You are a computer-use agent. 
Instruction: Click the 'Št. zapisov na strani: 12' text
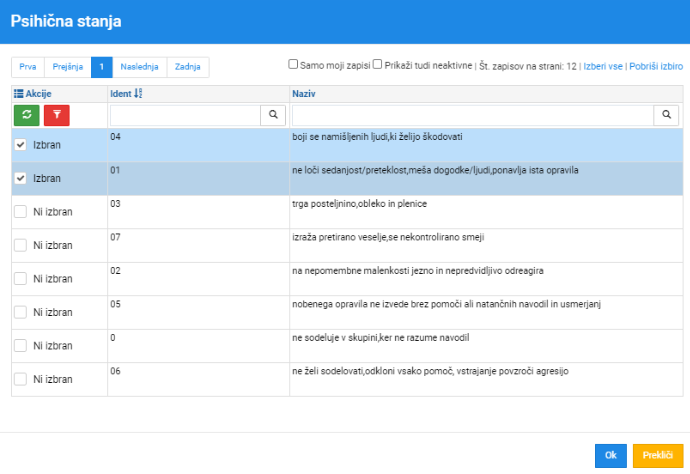(x=528, y=66)
